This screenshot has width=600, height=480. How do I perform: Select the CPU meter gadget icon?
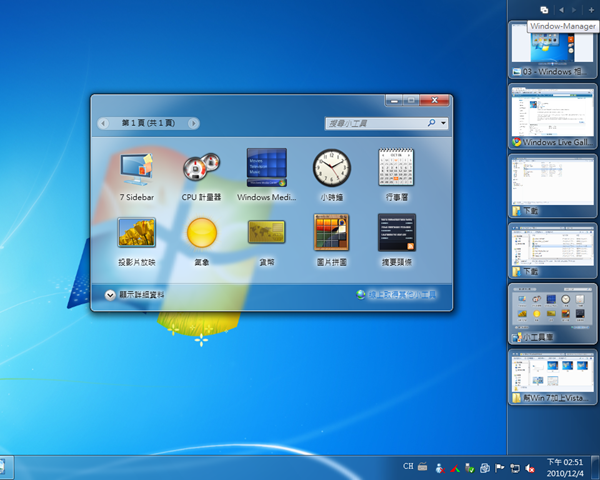pos(201,168)
